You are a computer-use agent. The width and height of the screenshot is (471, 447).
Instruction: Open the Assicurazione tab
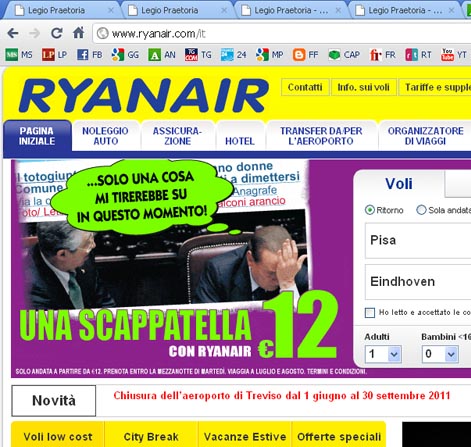pos(177,136)
